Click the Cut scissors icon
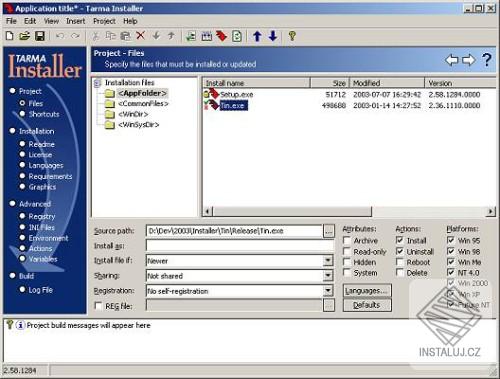 (96, 36)
